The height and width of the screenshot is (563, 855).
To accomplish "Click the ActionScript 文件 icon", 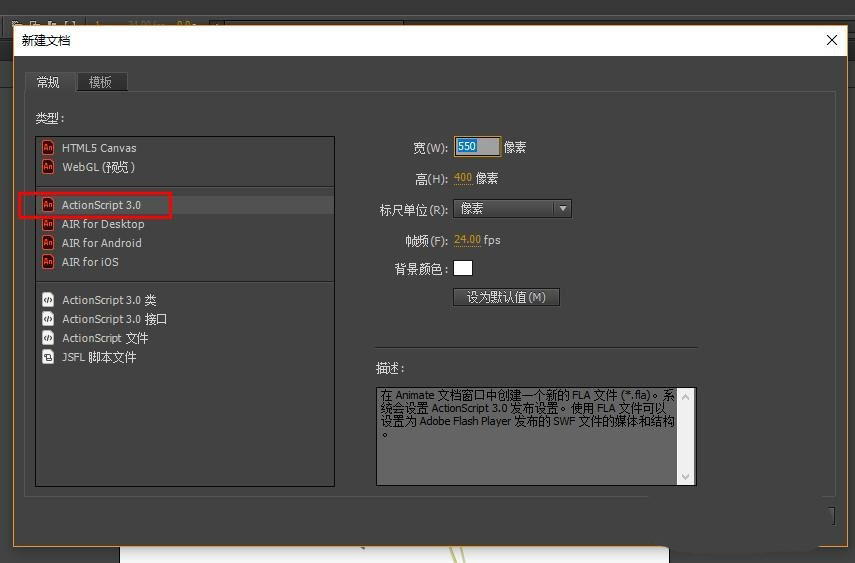I will pyautogui.click(x=48, y=338).
